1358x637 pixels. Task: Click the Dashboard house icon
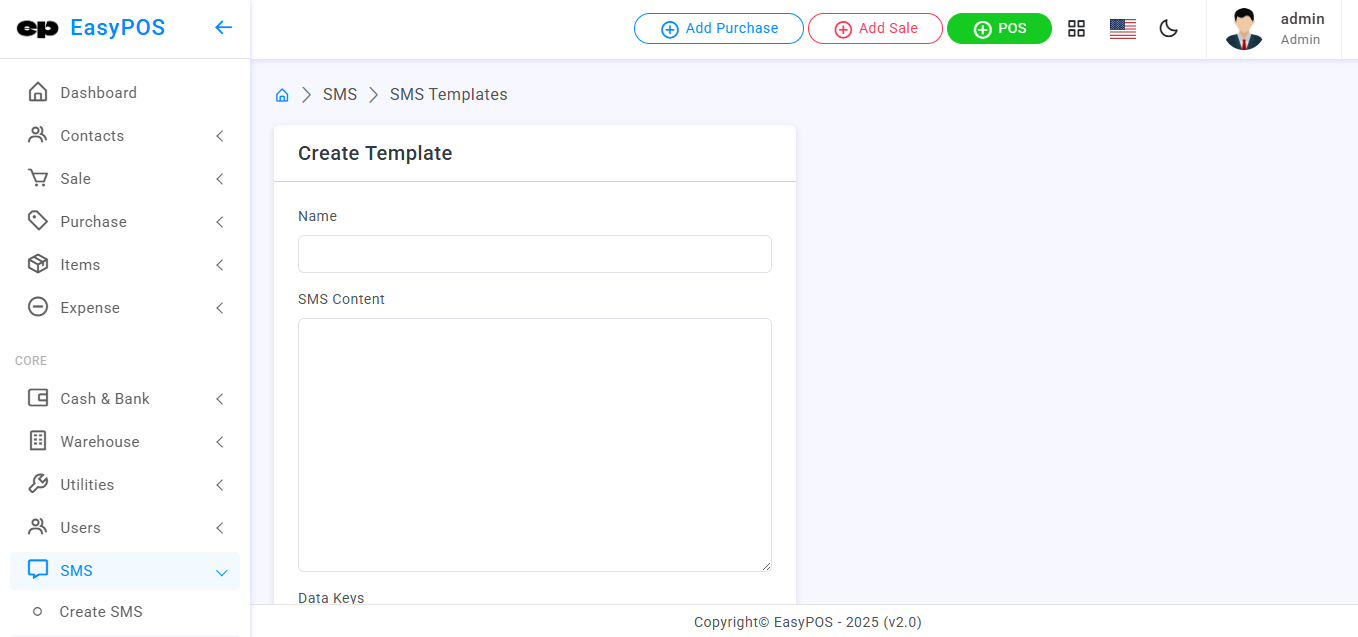click(38, 93)
